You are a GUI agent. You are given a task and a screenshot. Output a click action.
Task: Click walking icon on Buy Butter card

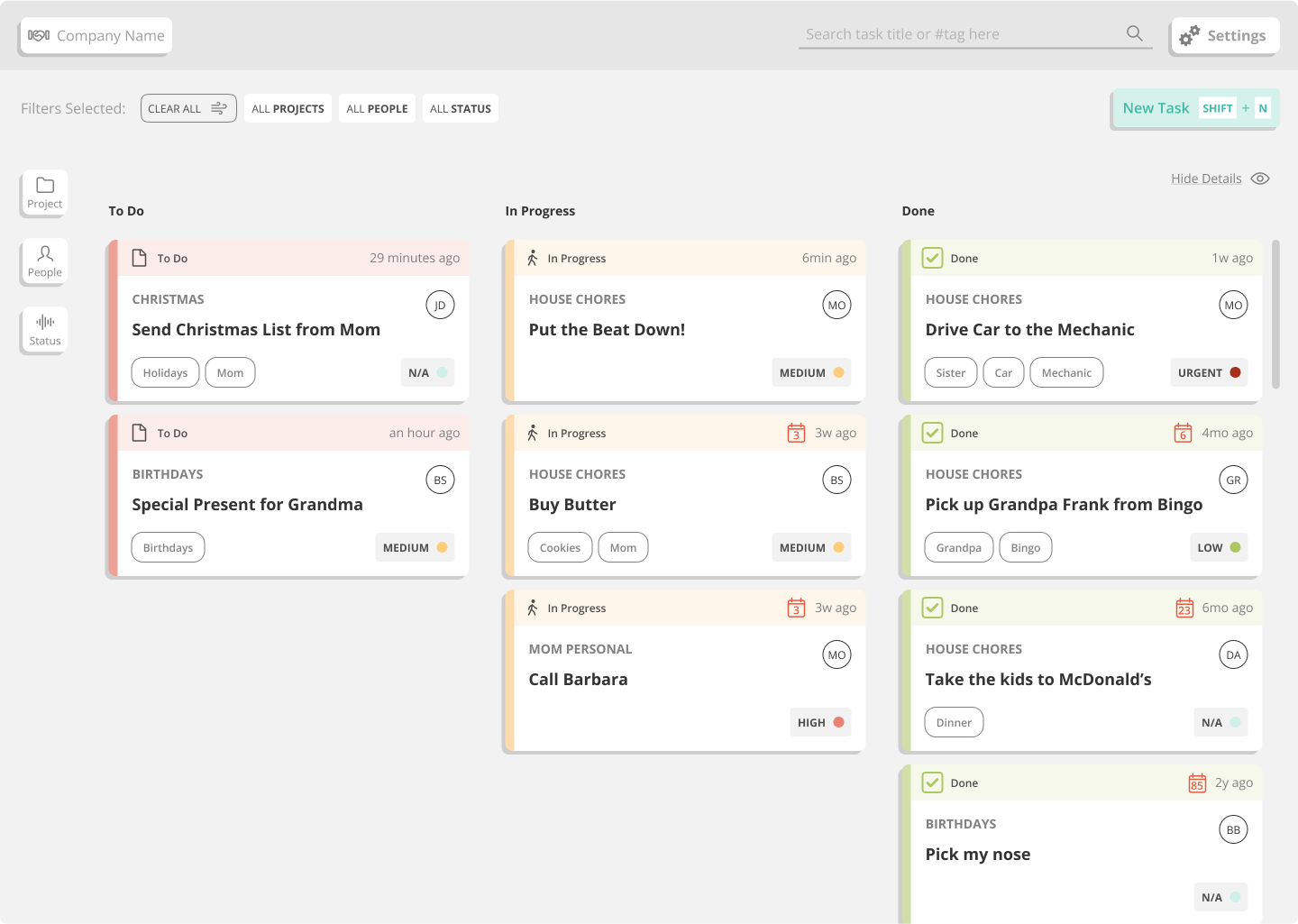533,433
